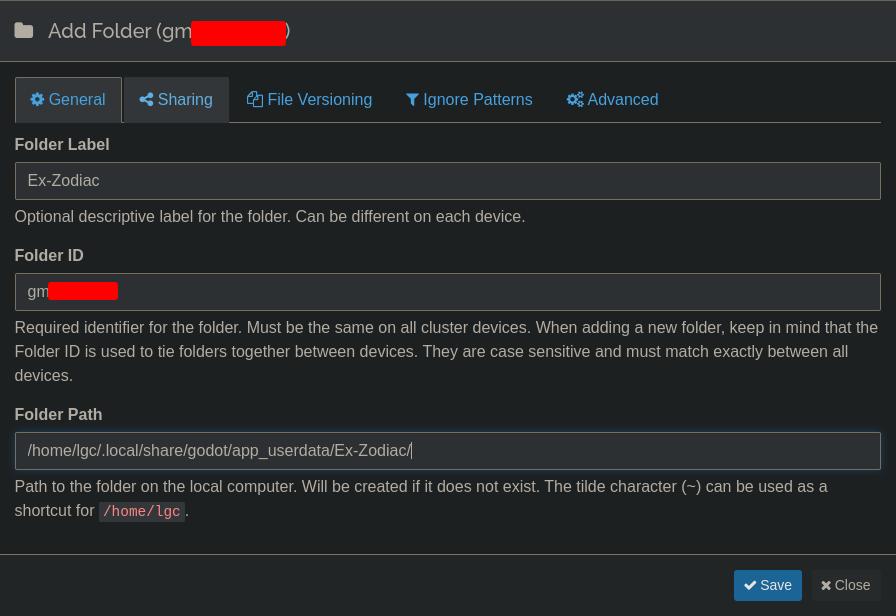The width and height of the screenshot is (896, 616).
Task: Click the copy icon beside File Versioning
Action: pos(254,99)
